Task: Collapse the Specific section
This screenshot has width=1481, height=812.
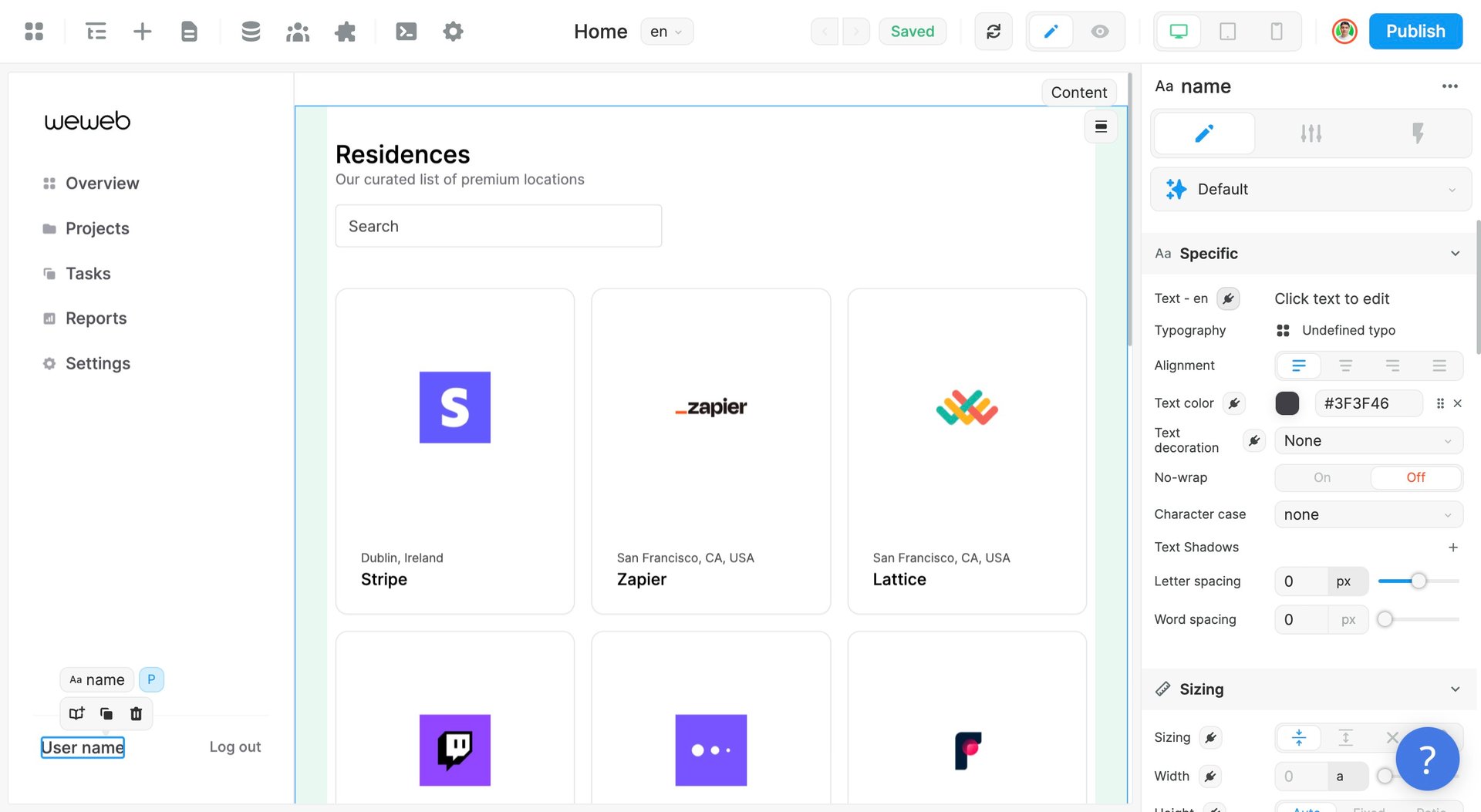Action: point(1456,254)
